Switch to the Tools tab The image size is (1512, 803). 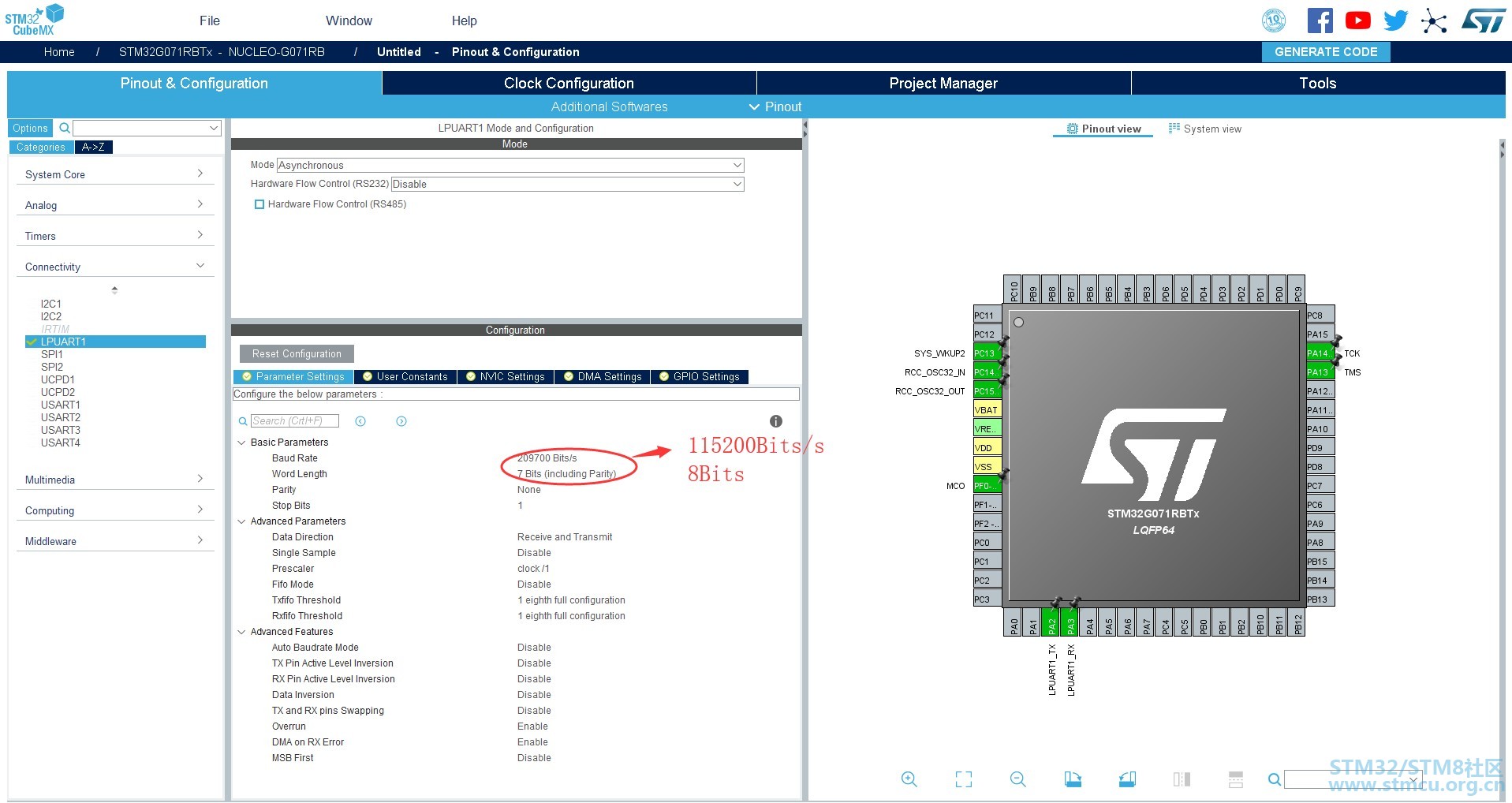(1318, 83)
